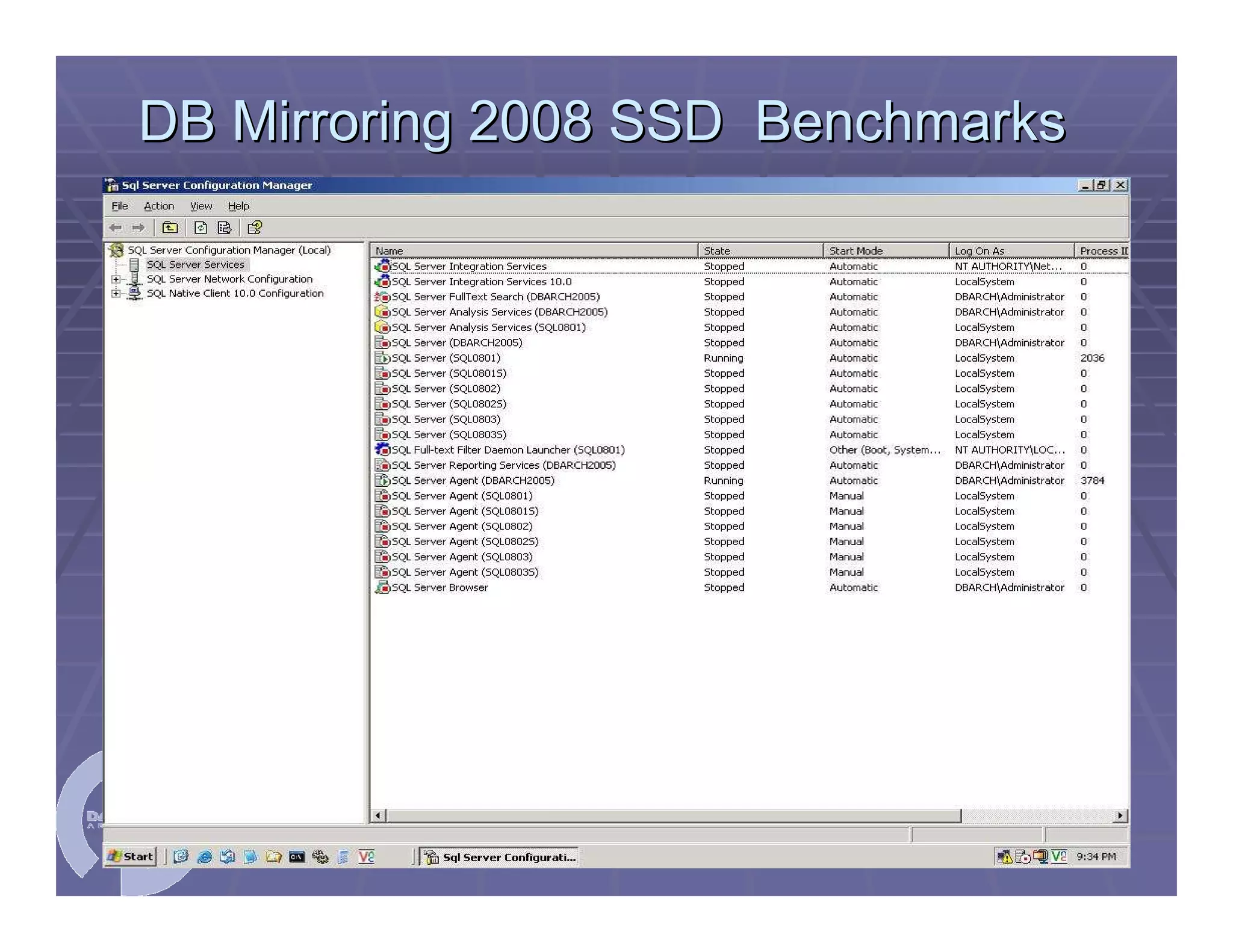Viewport: 1233px width, 952px height.
Task: Select the SQL Server Agent (SQL0803) row
Action: (x=750, y=557)
